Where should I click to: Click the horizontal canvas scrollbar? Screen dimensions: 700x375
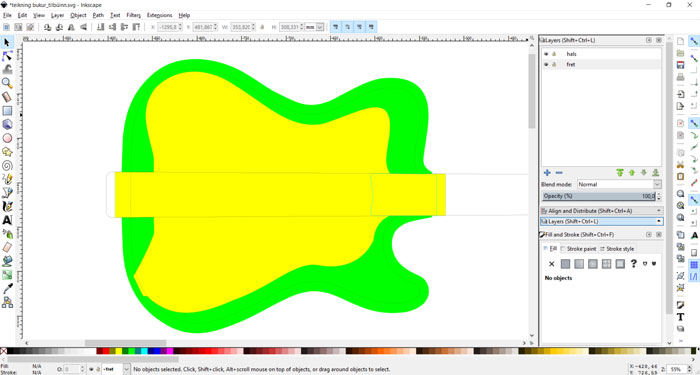[x=125, y=343]
